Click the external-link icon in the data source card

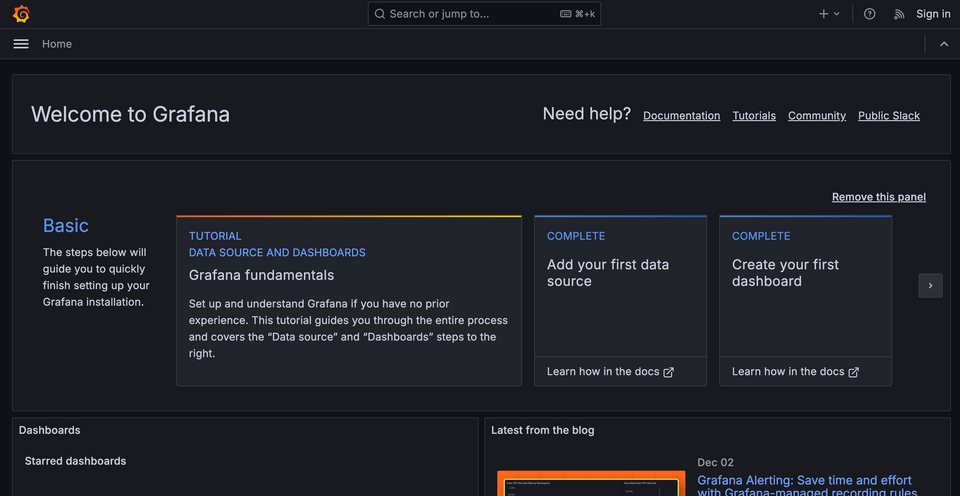pyautogui.click(x=669, y=372)
